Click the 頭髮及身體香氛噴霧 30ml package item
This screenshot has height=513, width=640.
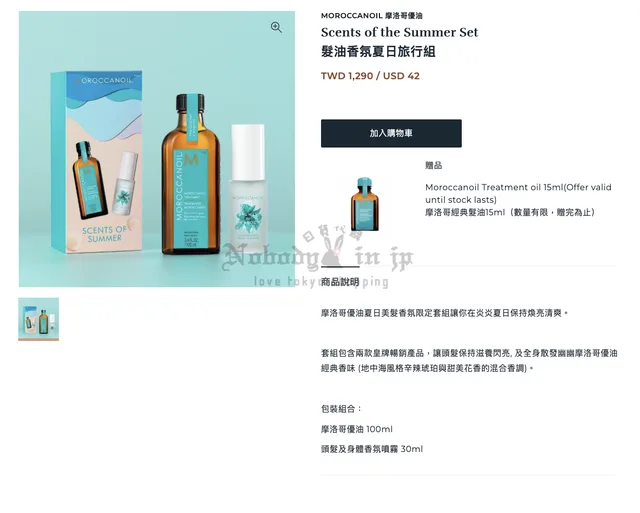372,449
